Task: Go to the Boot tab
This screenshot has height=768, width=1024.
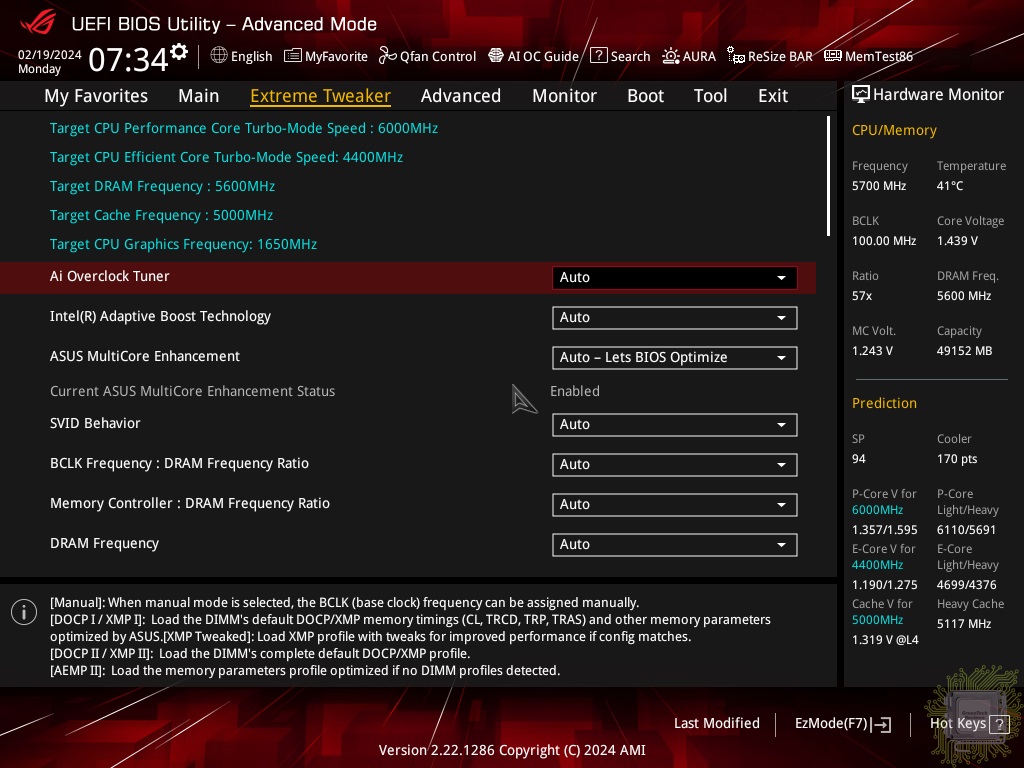Action: point(645,96)
